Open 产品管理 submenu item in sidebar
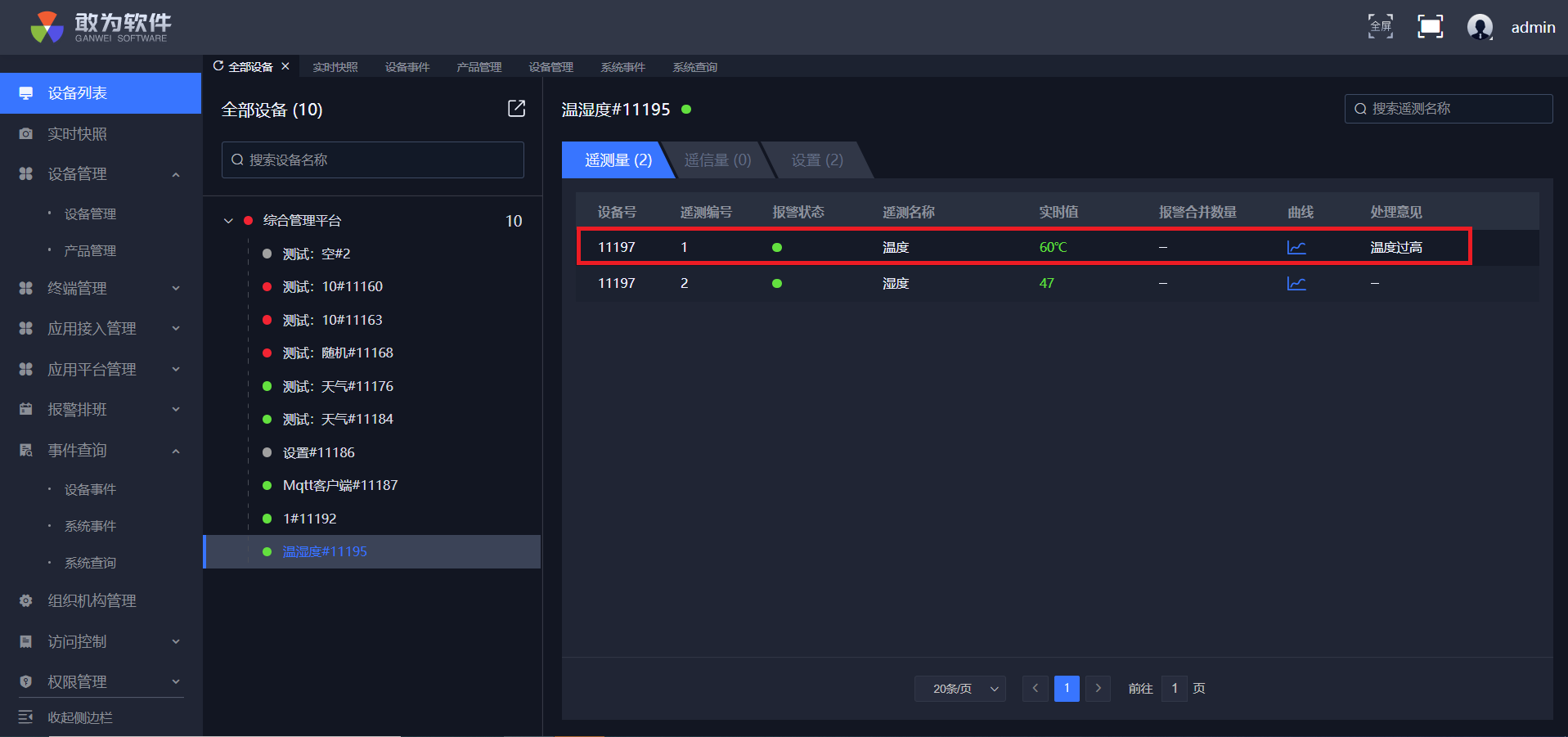 point(90,250)
